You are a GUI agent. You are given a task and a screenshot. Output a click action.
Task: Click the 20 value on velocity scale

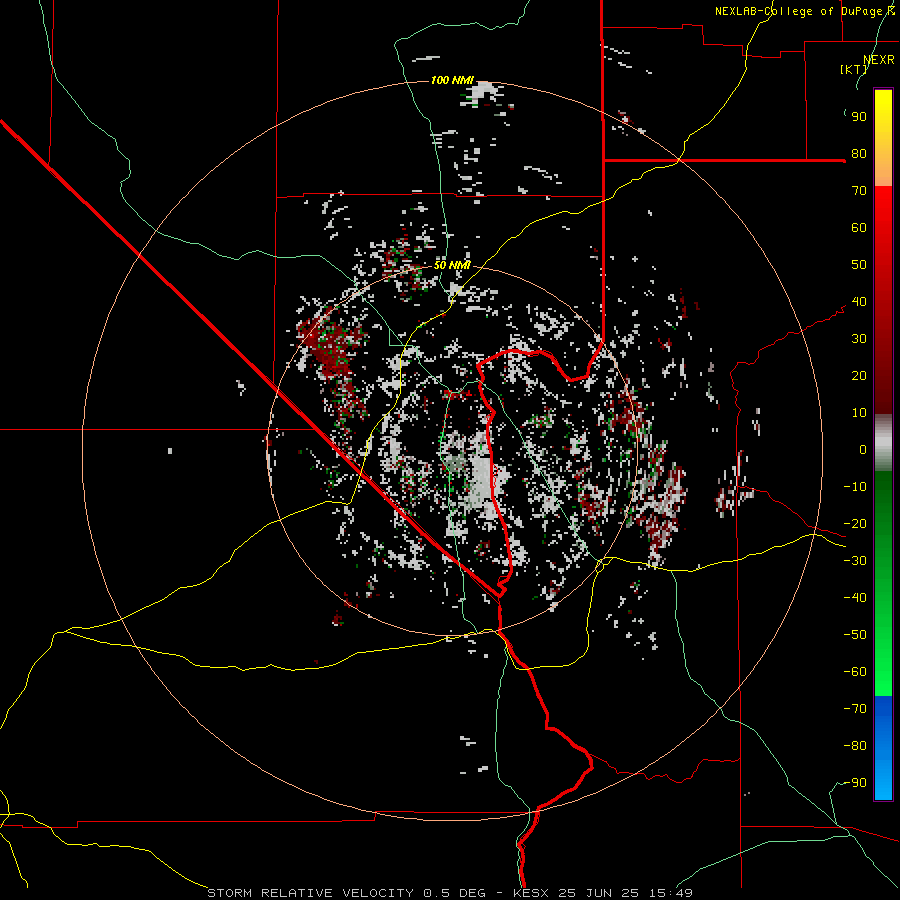(x=859, y=375)
